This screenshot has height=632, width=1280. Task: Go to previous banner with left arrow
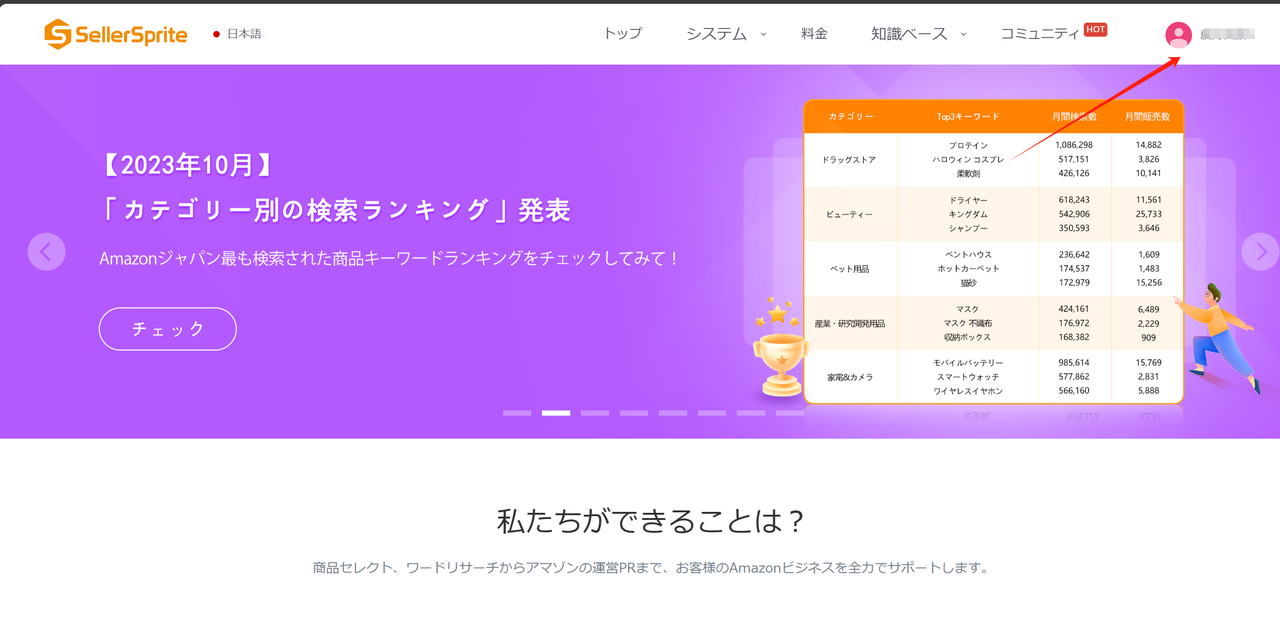(46, 252)
